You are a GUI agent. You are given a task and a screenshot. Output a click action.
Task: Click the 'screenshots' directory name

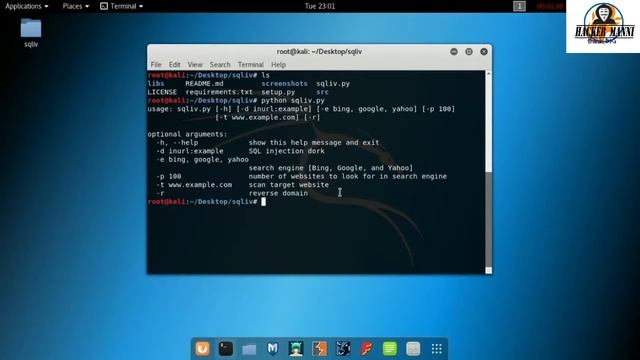(x=284, y=83)
